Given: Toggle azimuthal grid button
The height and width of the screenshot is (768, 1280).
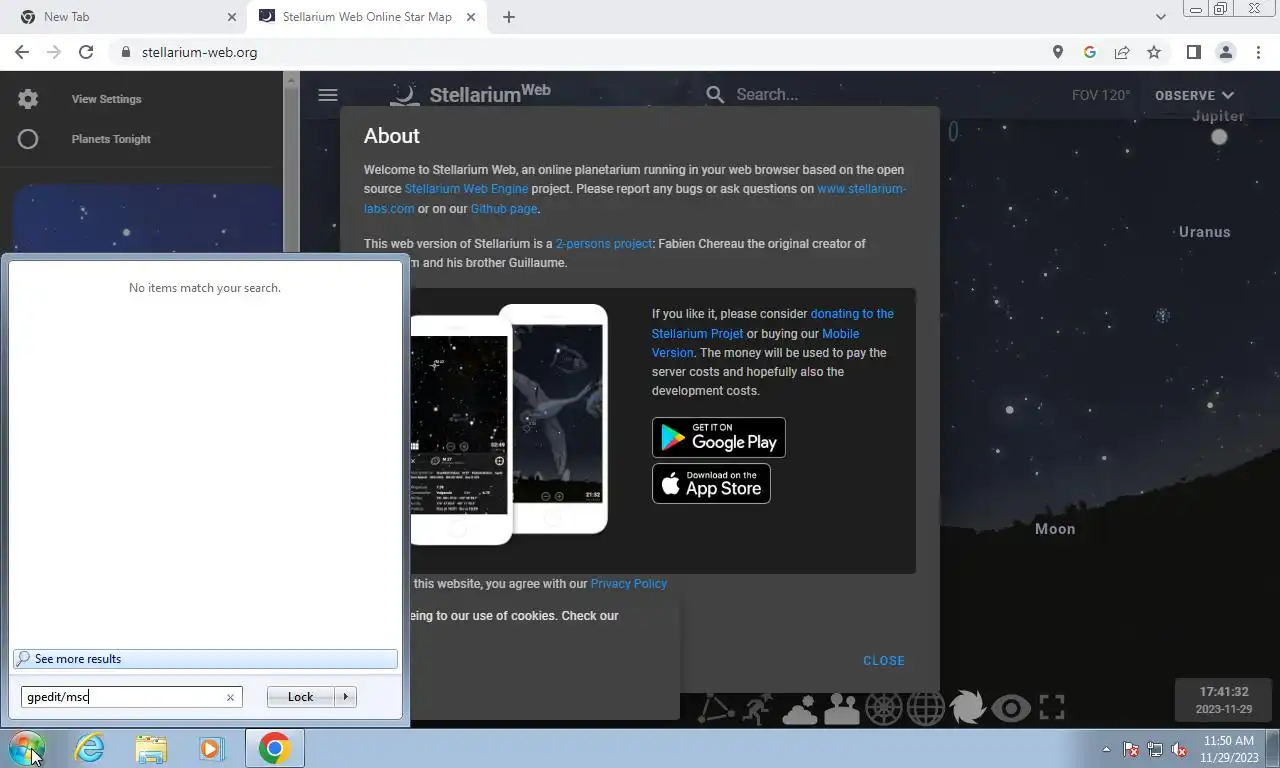Looking at the screenshot, I should pyautogui.click(x=884, y=708).
